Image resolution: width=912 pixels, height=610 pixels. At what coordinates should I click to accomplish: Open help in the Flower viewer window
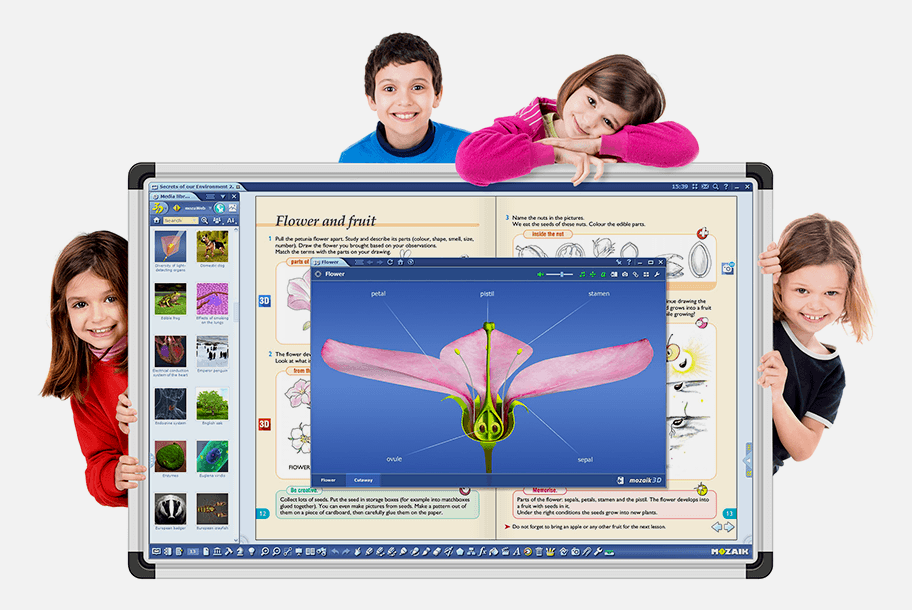(629, 262)
